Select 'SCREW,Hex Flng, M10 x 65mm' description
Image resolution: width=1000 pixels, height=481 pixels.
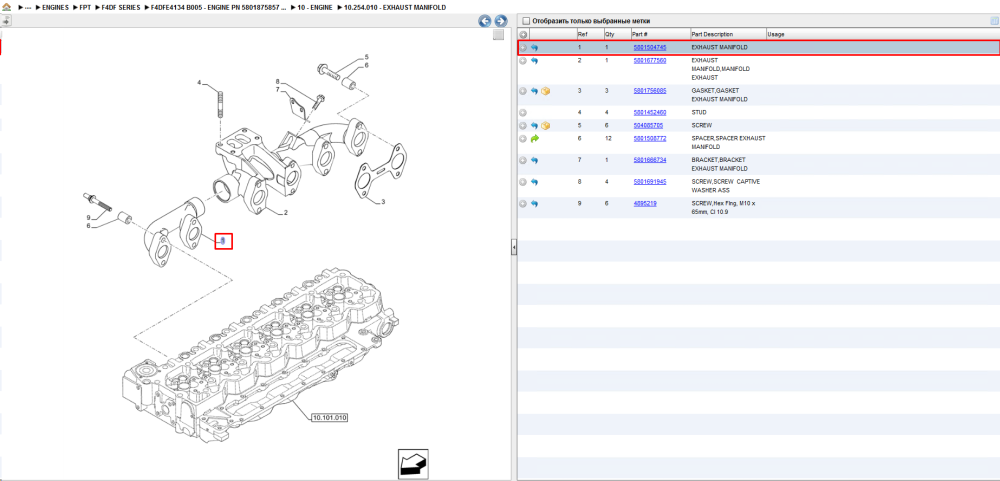click(723, 207)
